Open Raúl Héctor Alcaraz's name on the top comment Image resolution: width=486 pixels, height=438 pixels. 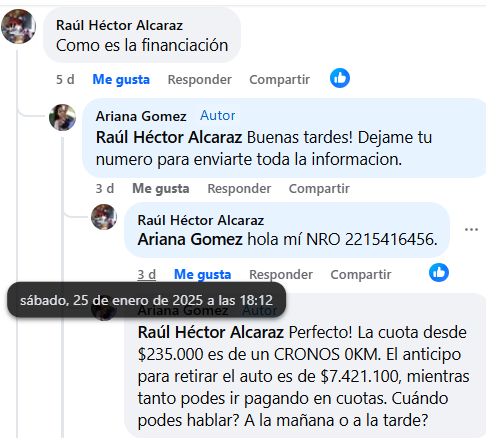tap(119, 25)
